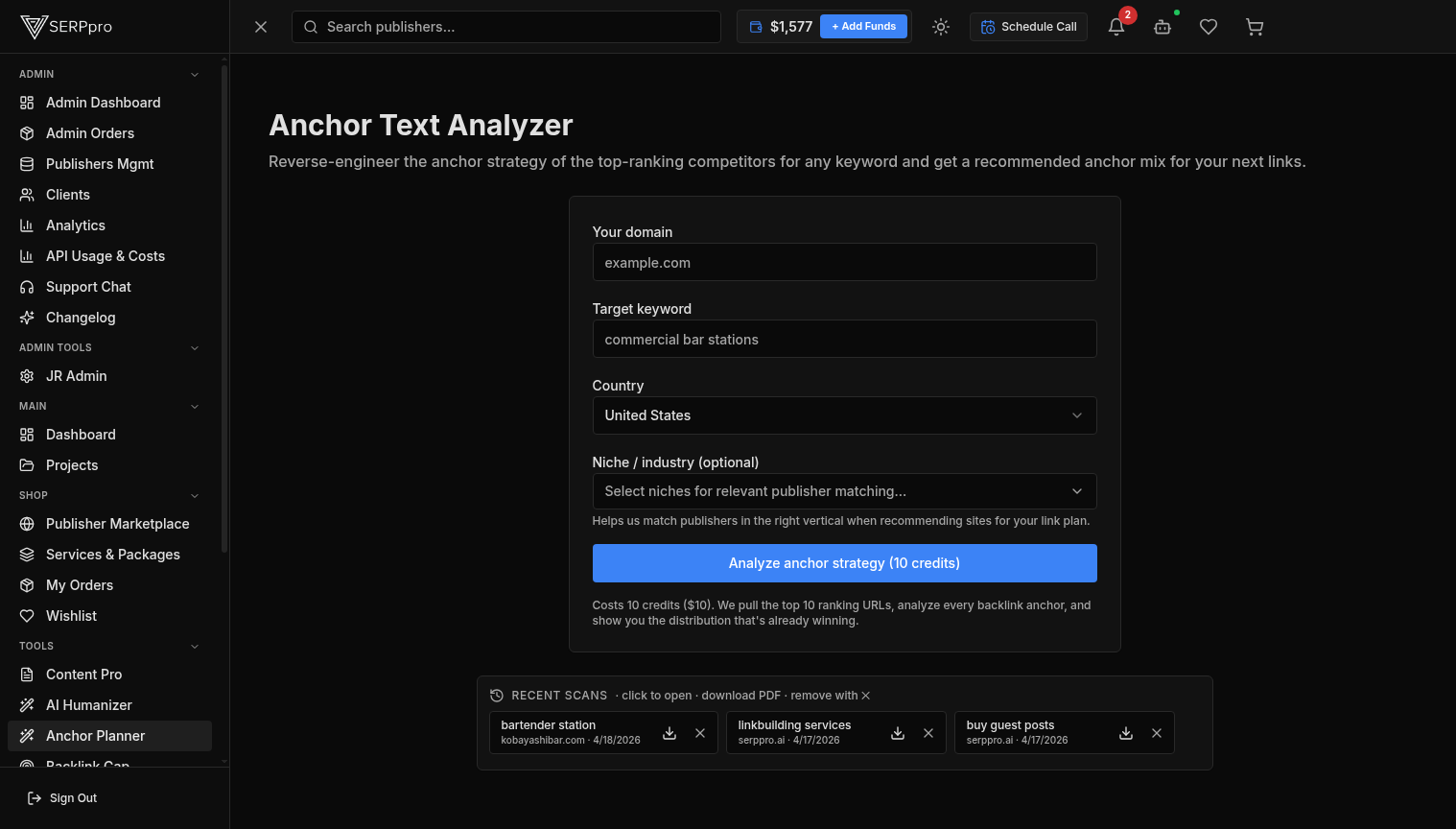Open Support Chat from the sidebar
This screenshot has height=829, width=1456.
(88, 286)
